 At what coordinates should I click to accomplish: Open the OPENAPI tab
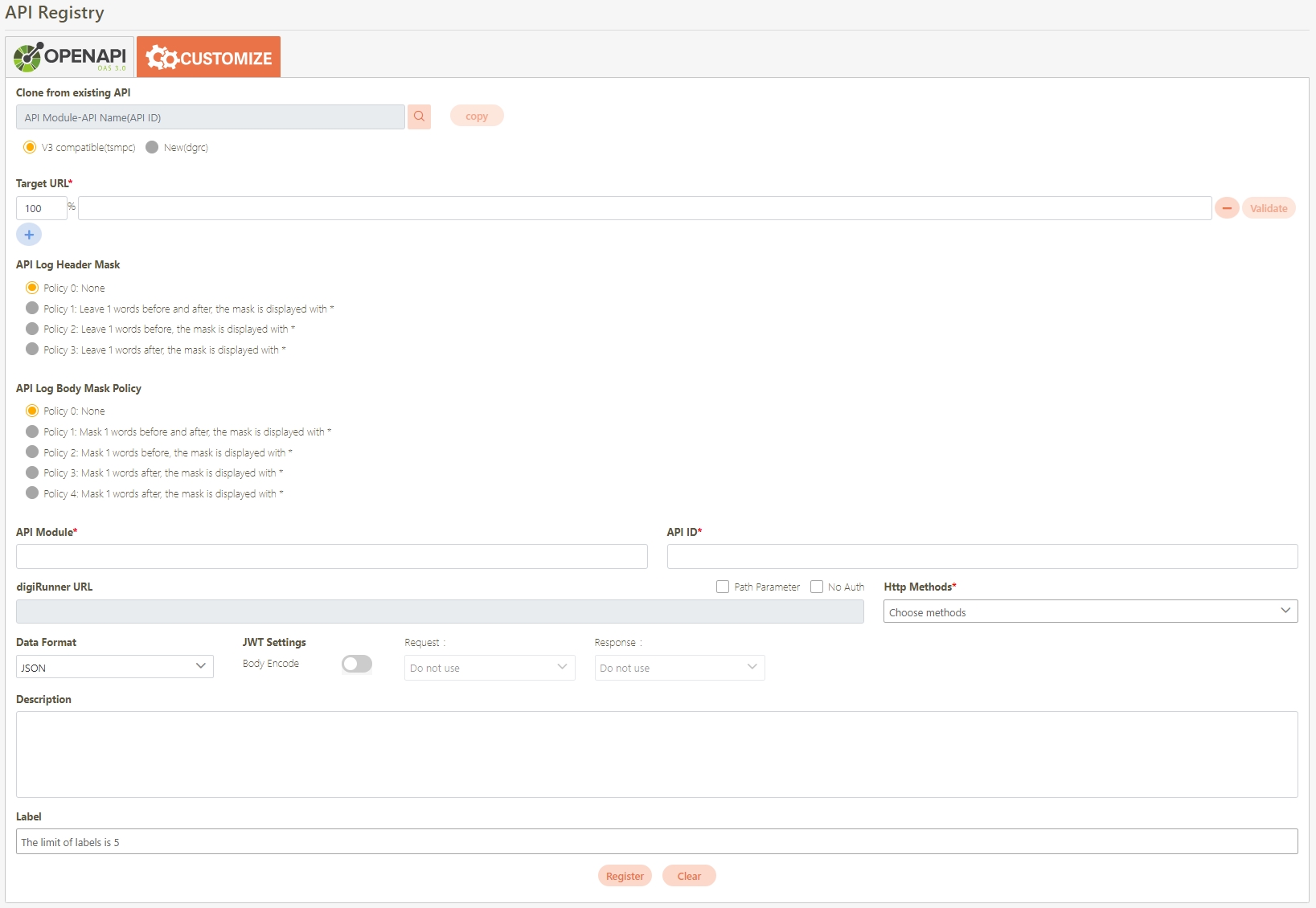(x=70, y=57)
